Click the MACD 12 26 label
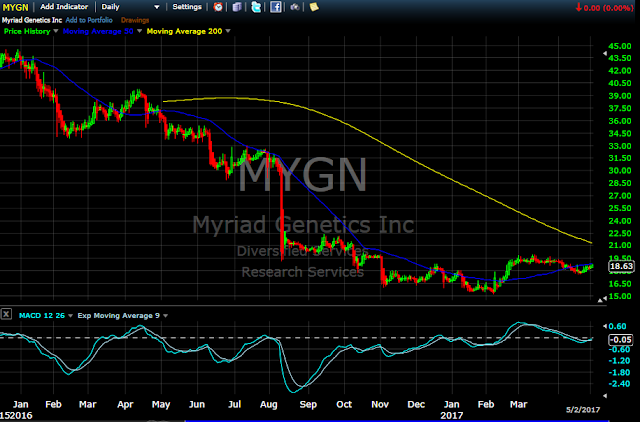The image size is (640, 422). click(x=42, y=315)
